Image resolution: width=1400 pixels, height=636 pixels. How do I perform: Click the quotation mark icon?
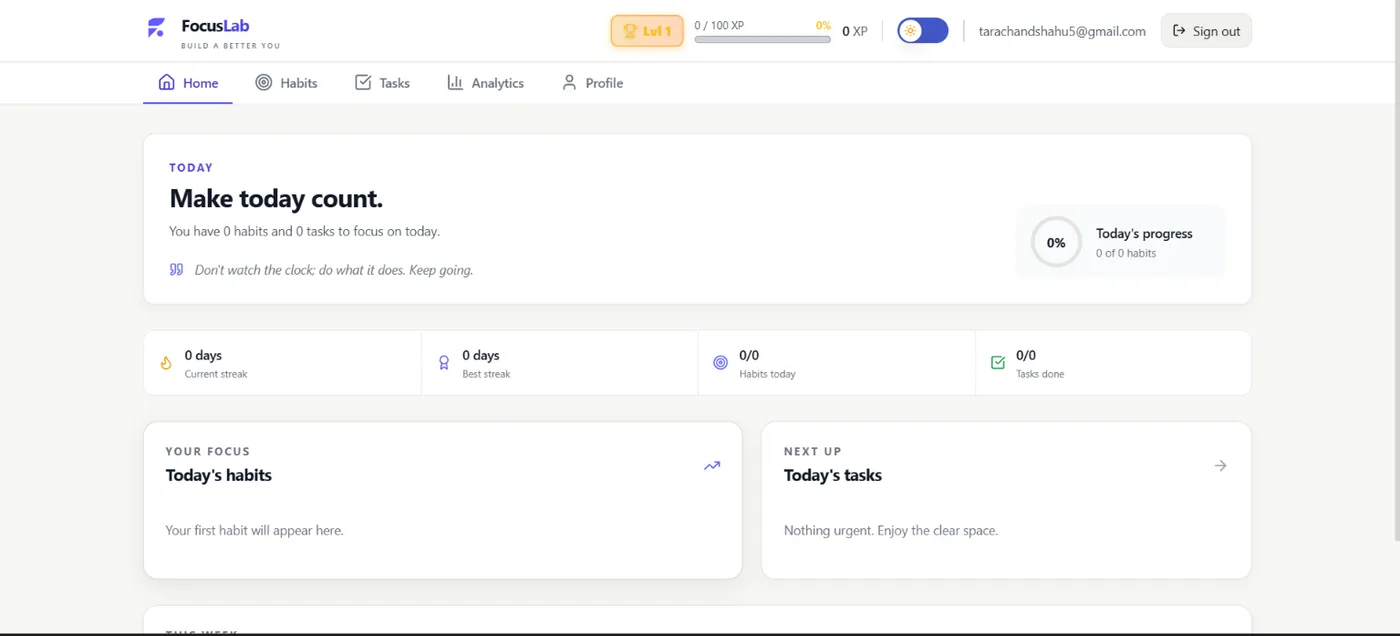[x=176, y=270]
